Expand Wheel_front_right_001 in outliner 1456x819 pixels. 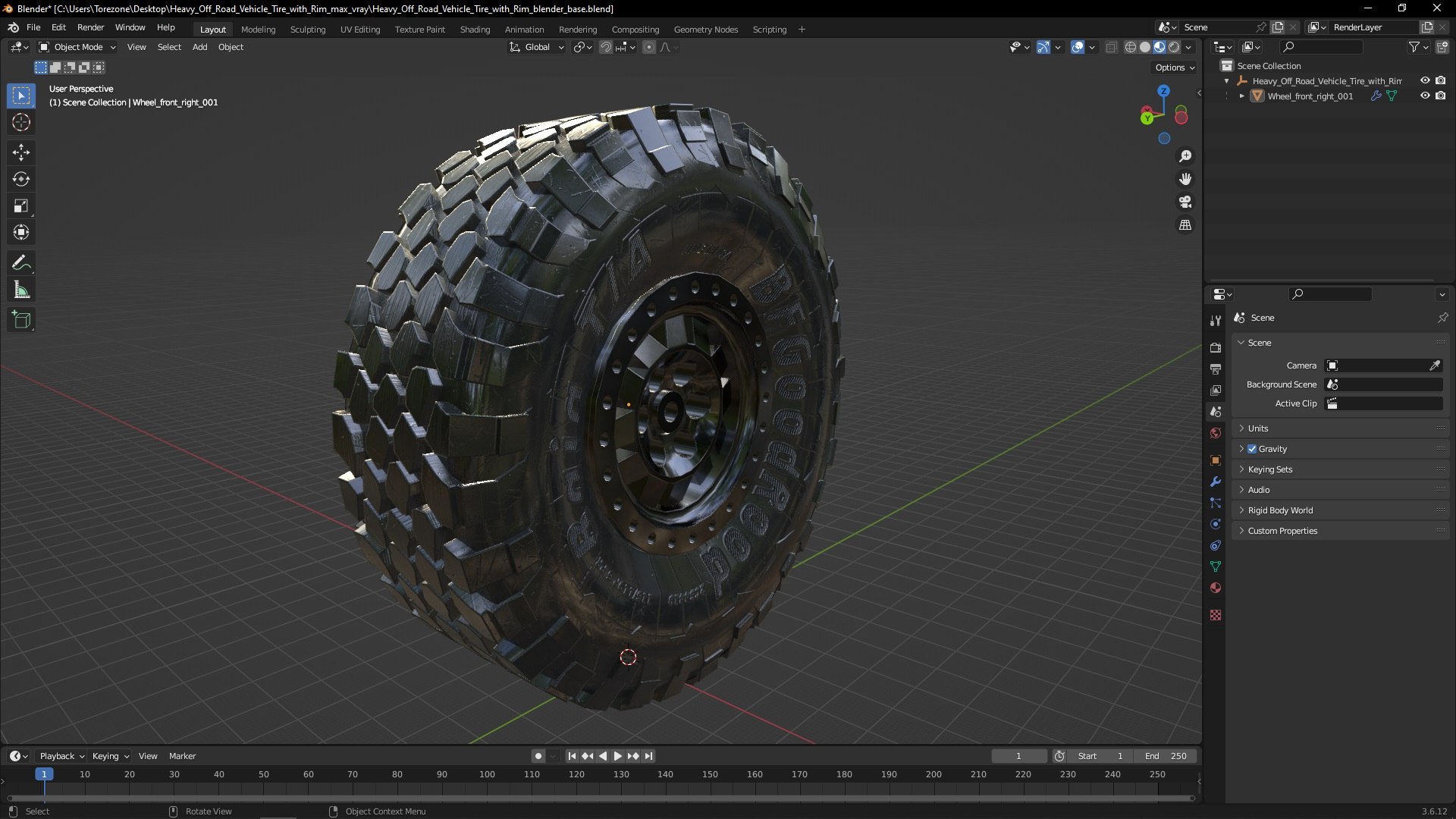point(1241,96)
